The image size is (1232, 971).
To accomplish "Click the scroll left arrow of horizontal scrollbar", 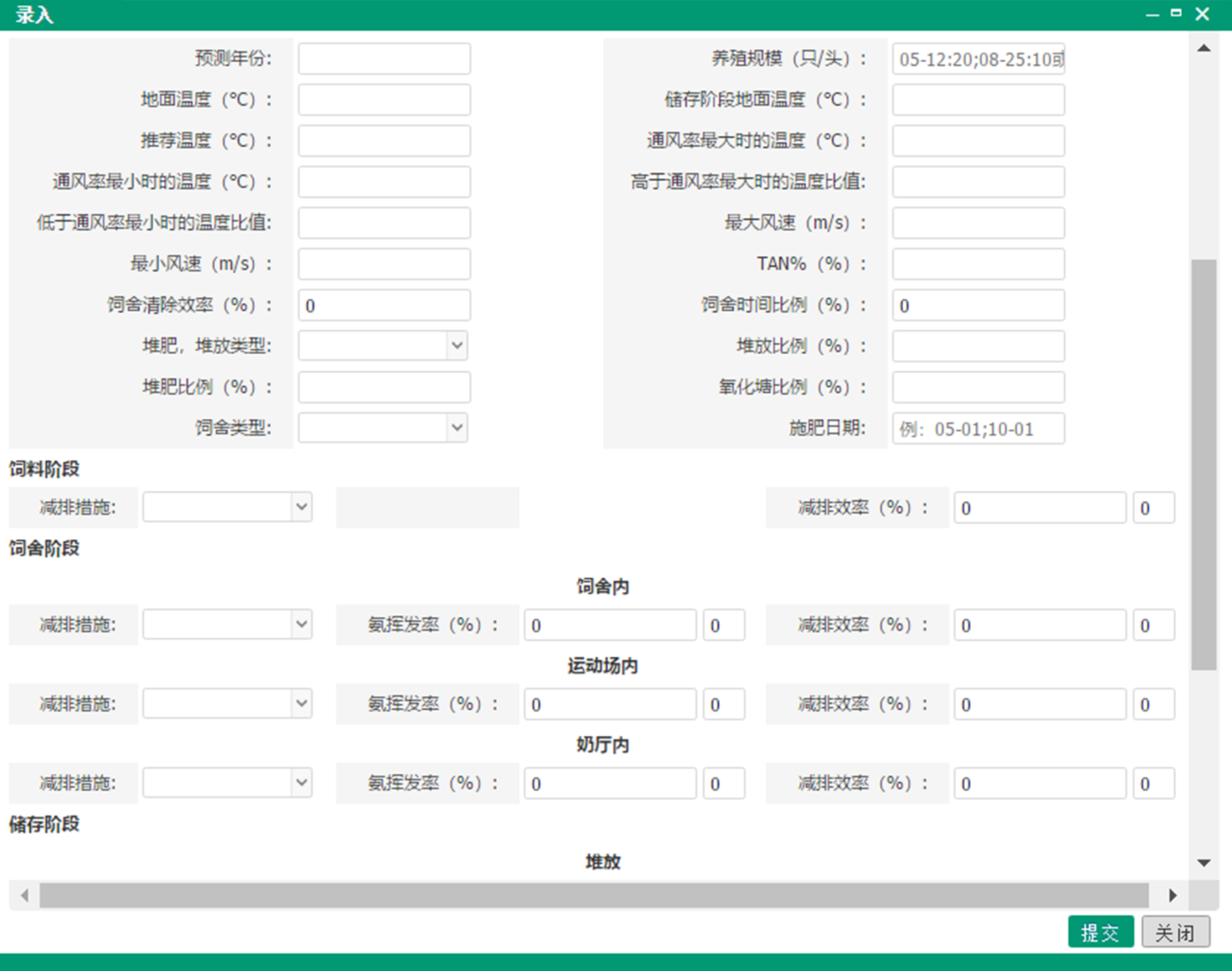I will click(x=25, y=895).
